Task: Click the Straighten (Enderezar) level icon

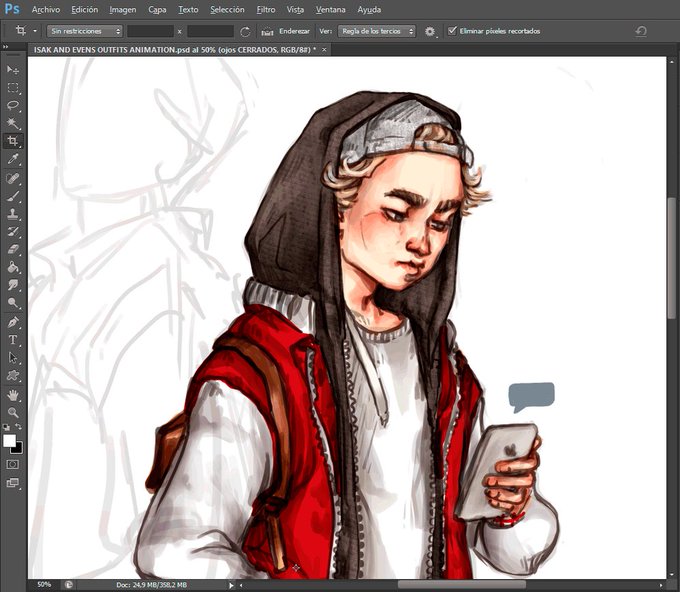Action: [267, 32]
